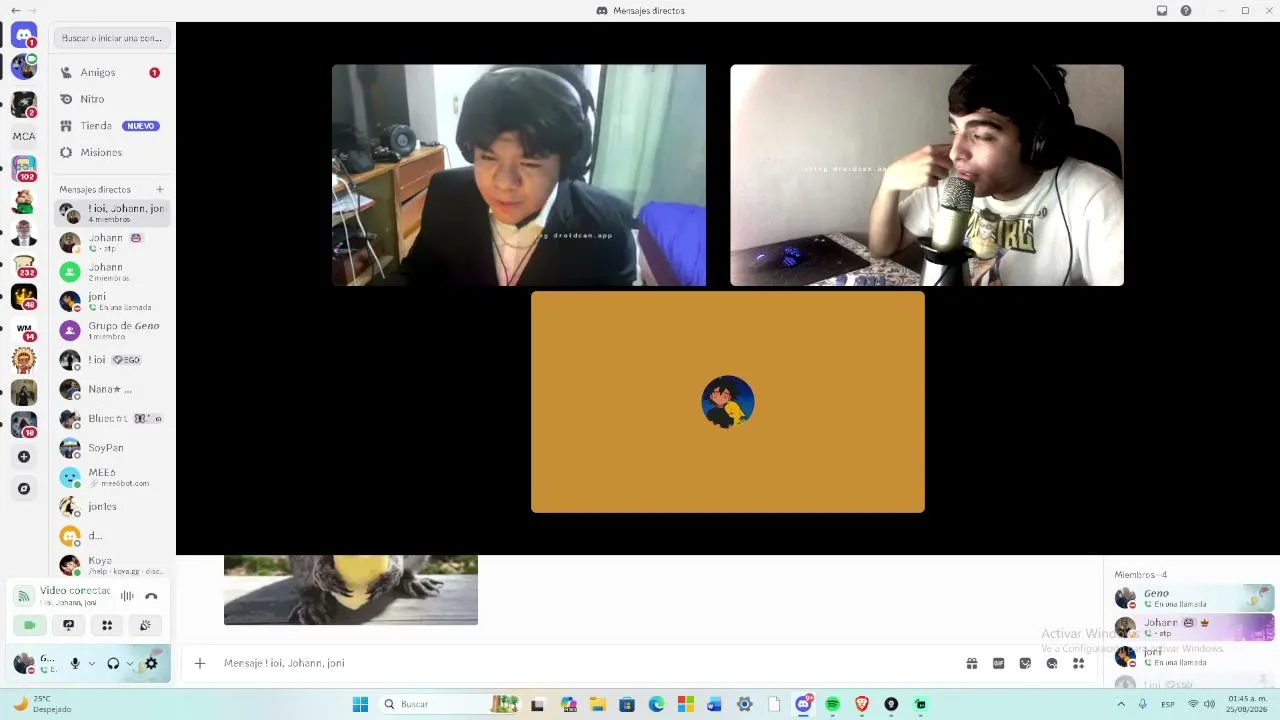Share your screen
Image resolution: width=1280 pixels, height=720 pixels.
pos(68,625)
